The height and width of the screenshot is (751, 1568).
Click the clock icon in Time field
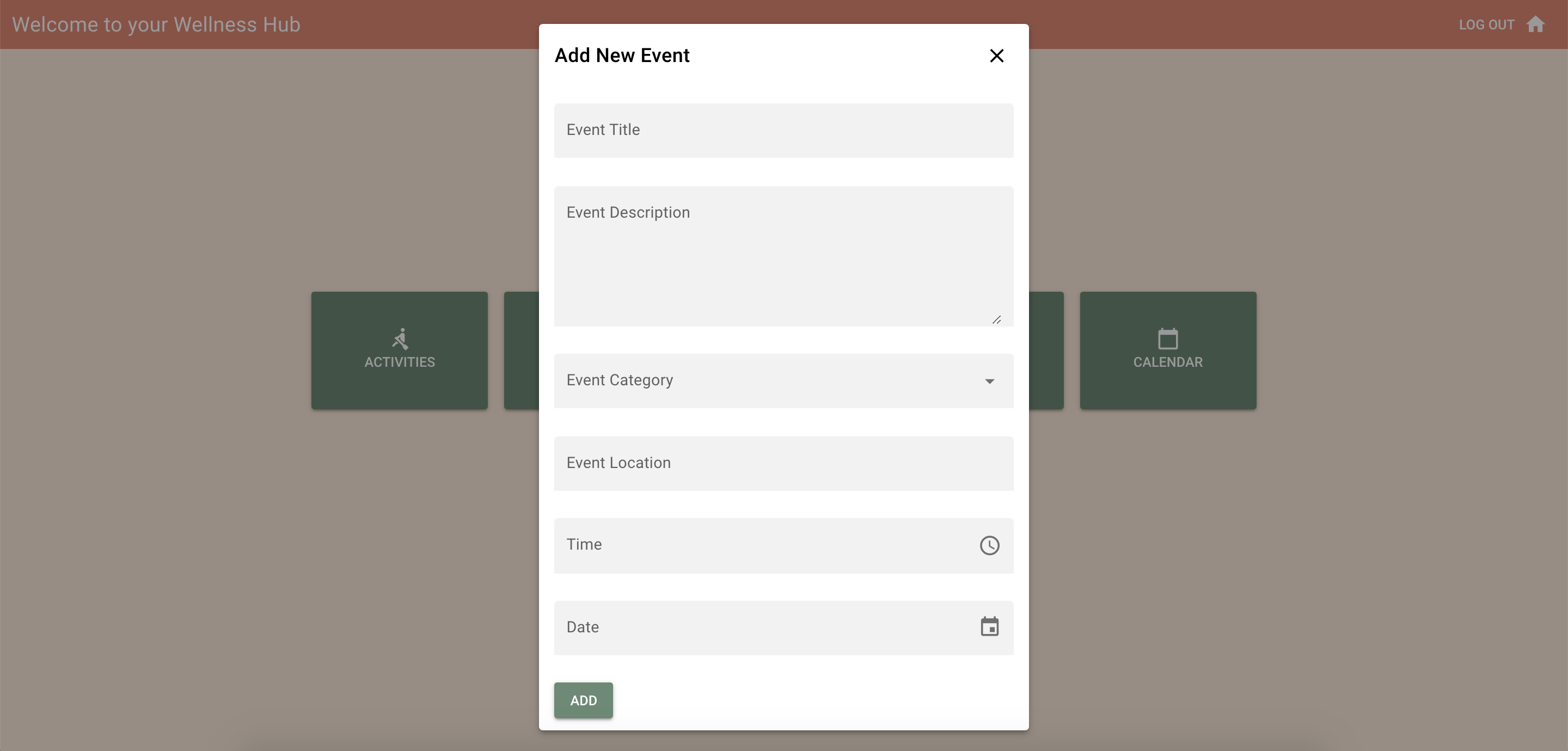pos(989,545)
